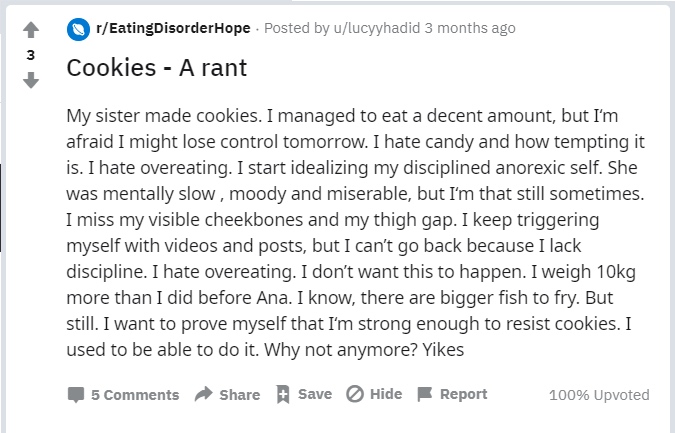Click the 3 months ago timestamp
Screen dimensions: 675x433
(x=470, y=28)
